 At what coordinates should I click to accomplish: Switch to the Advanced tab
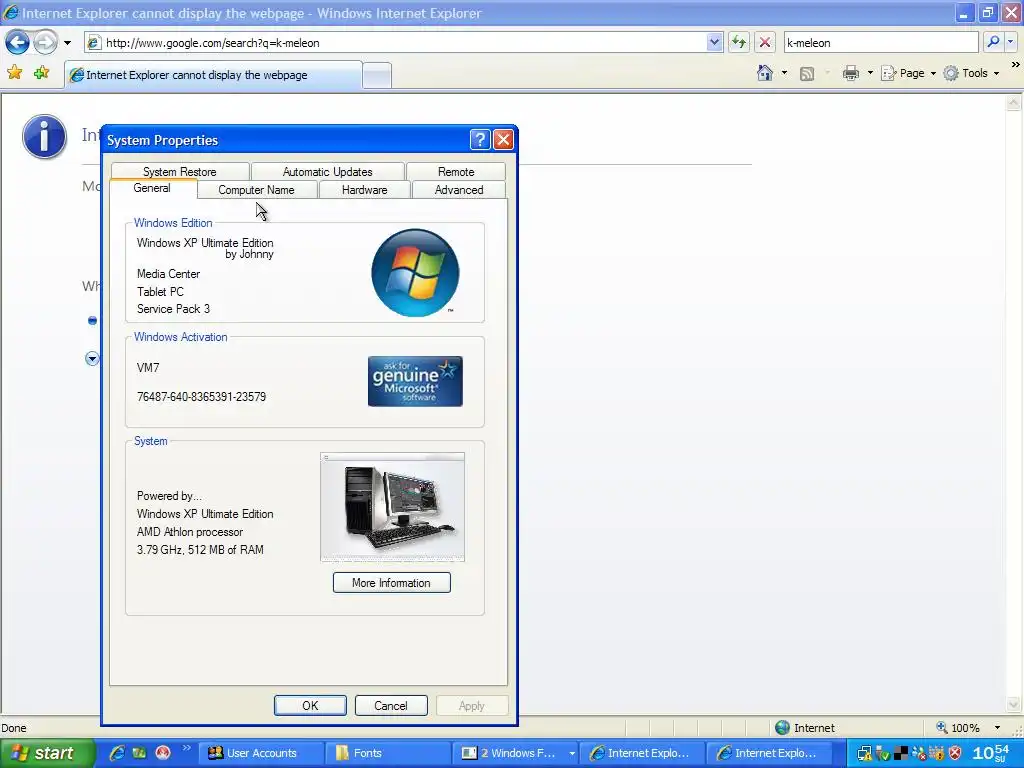click(459, 190)
